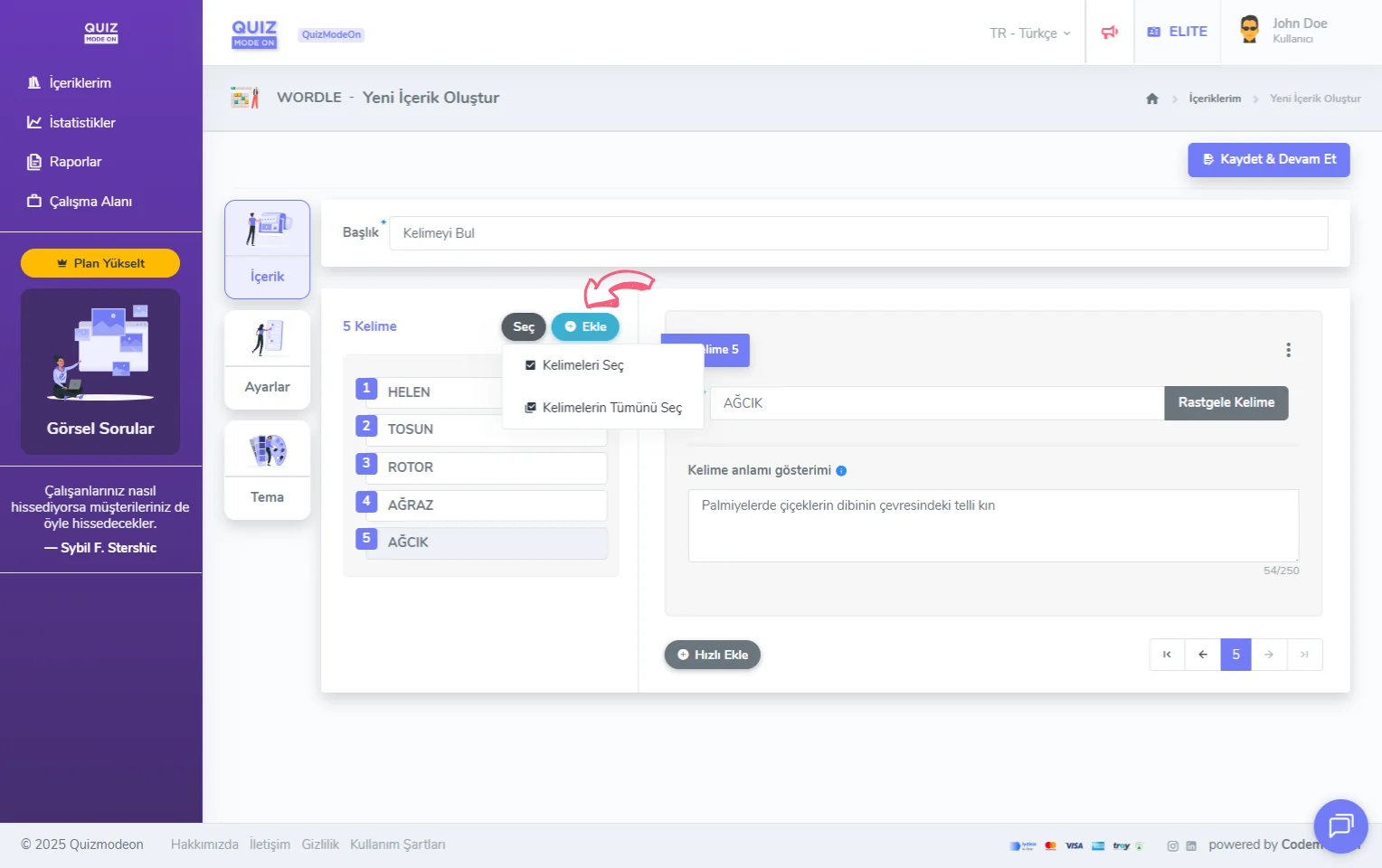Screen dimensions: 1382x868
Task: Open the chat support bubble
Action: pos(1339,826)
